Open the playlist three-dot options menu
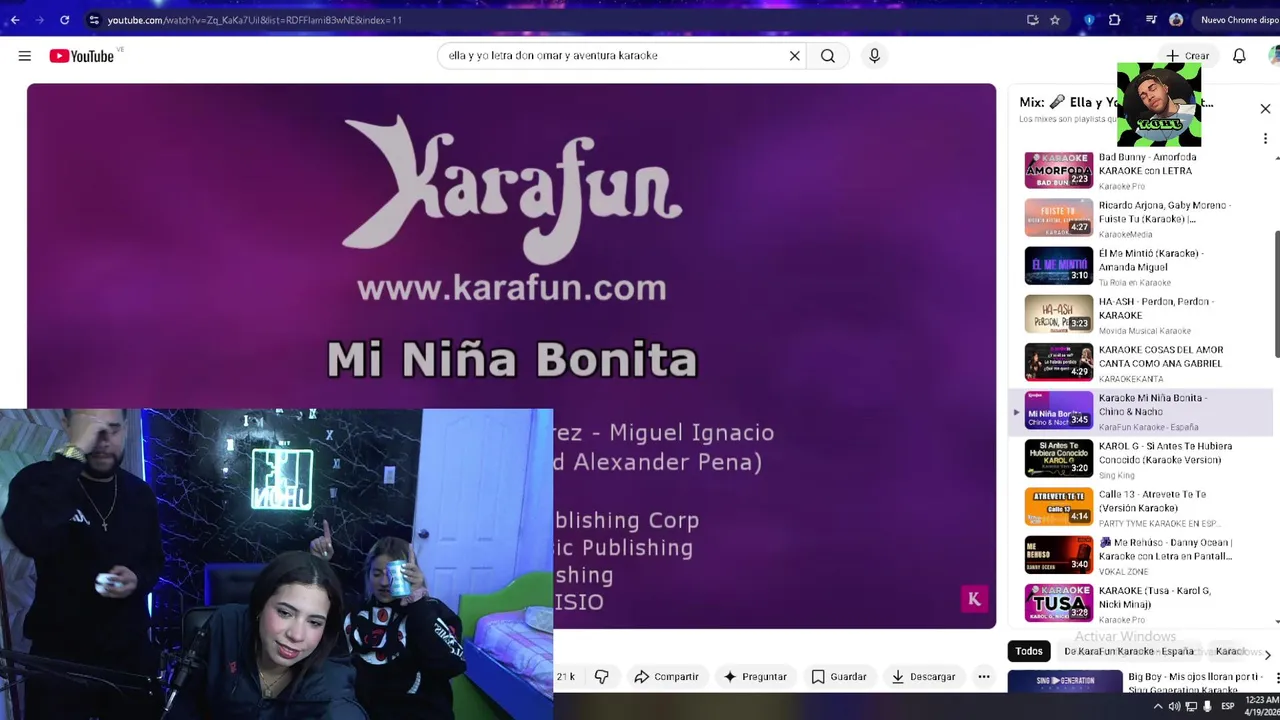This screenshot has width=1280, height=720. [1265, 138]
